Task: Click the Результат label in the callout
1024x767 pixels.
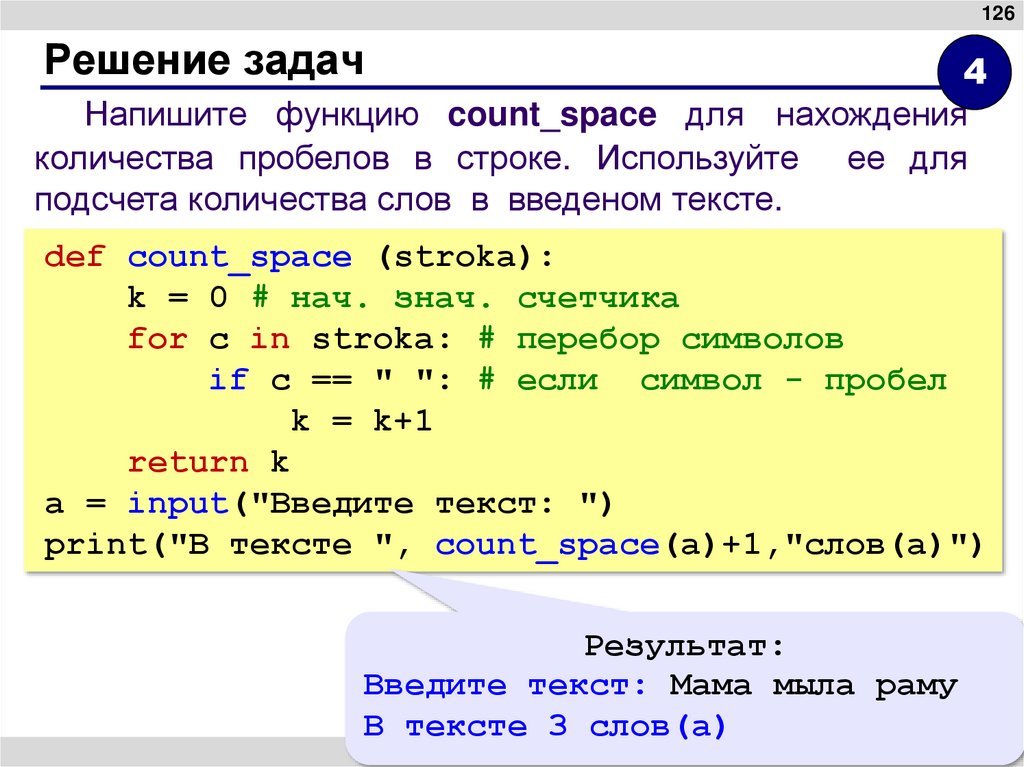Action: tap(686, 645)
